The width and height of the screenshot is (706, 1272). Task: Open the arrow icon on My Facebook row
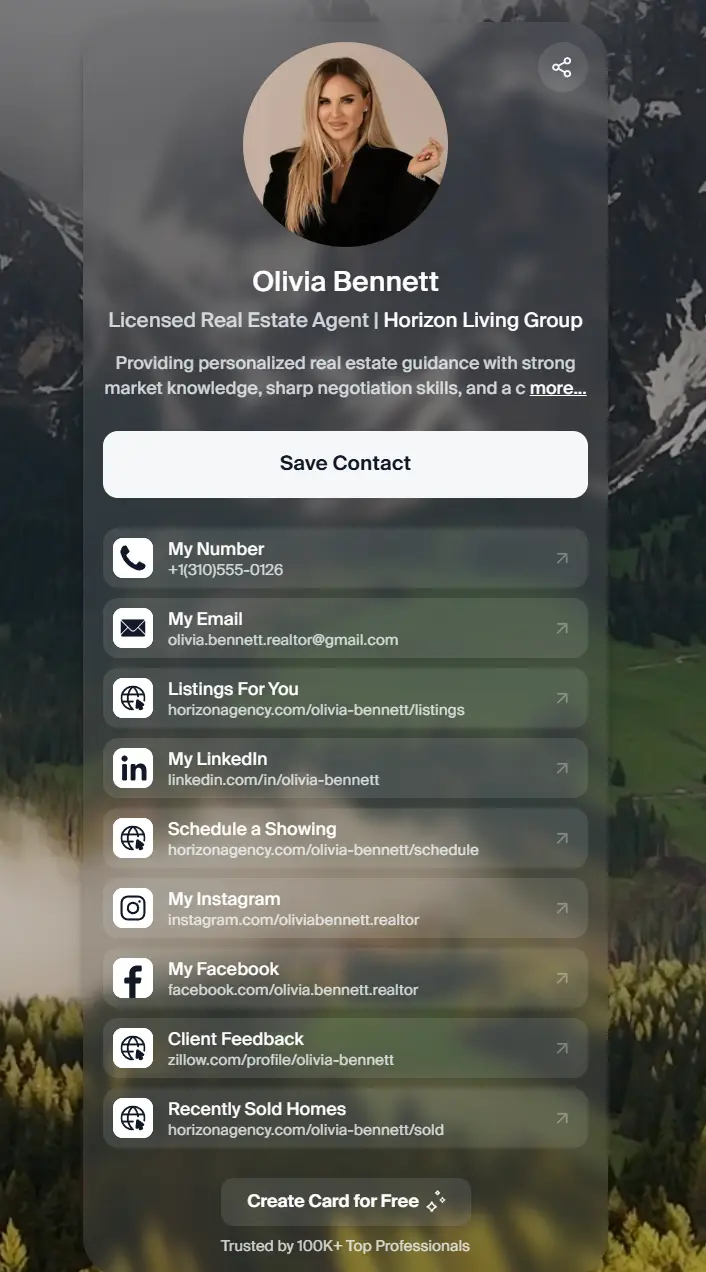pos(562,978)
